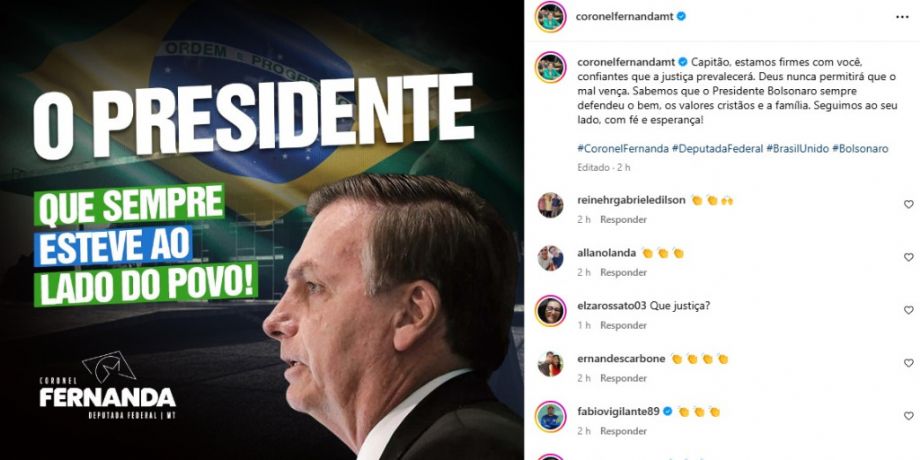Tap the heart beside ernandescarbone's comment

tap(908, 363)
